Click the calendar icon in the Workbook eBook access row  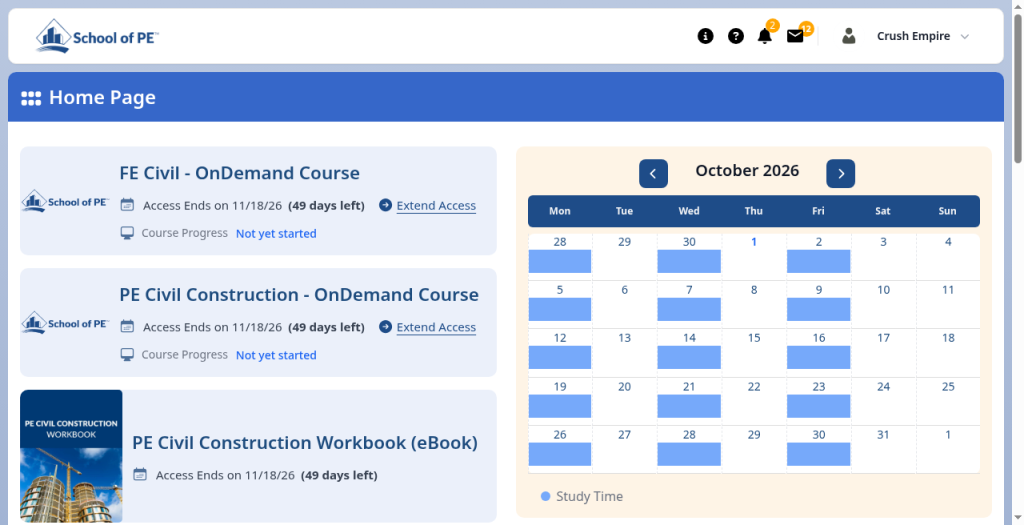(140, 475)
